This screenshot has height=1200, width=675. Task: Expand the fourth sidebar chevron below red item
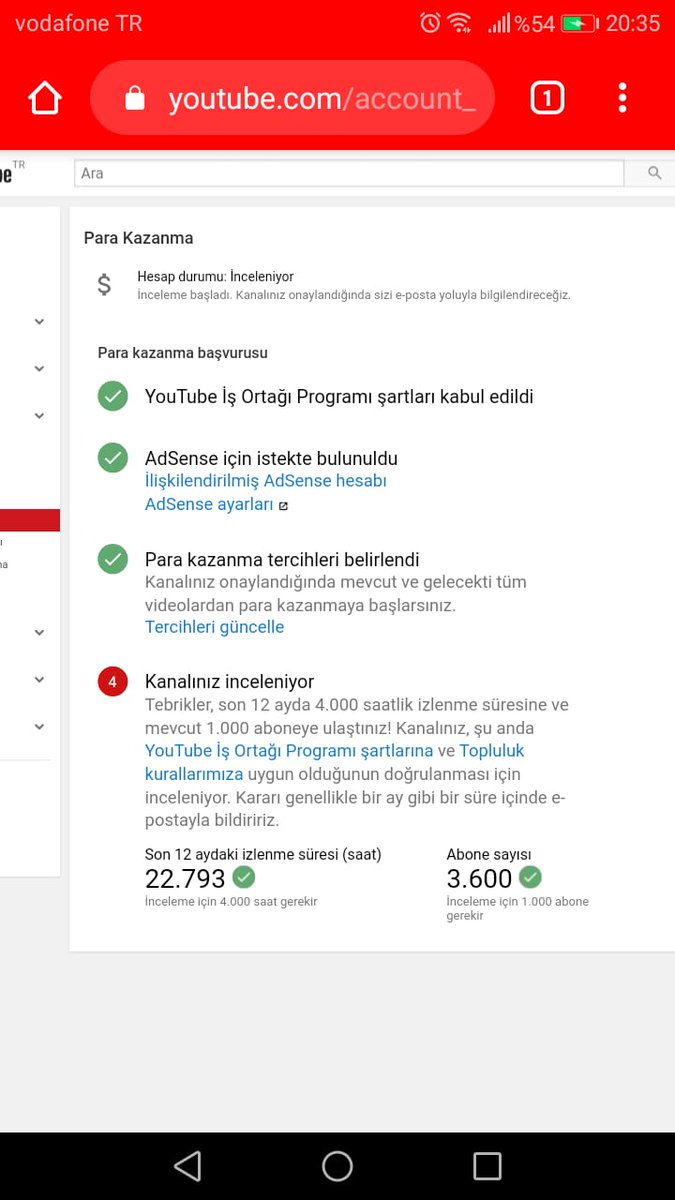[x=39, y=632]
